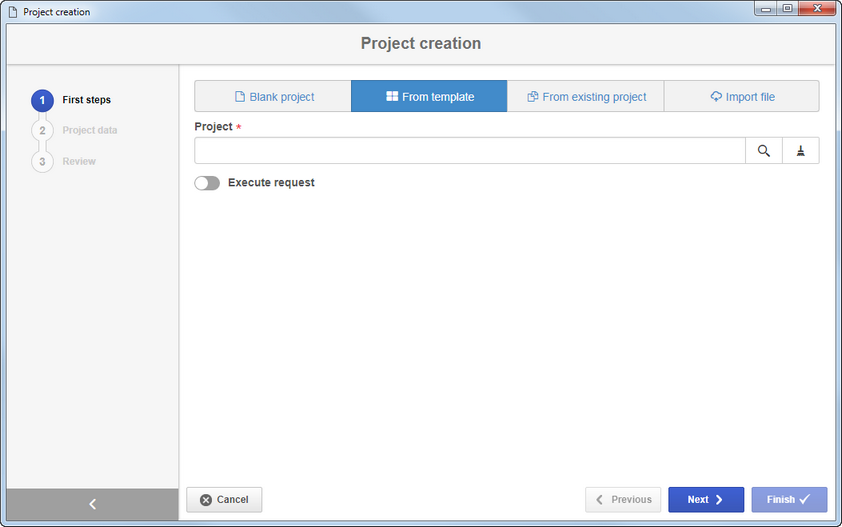
Task: Switch to the Blank project tab
Action: click(x=273, y=97)
